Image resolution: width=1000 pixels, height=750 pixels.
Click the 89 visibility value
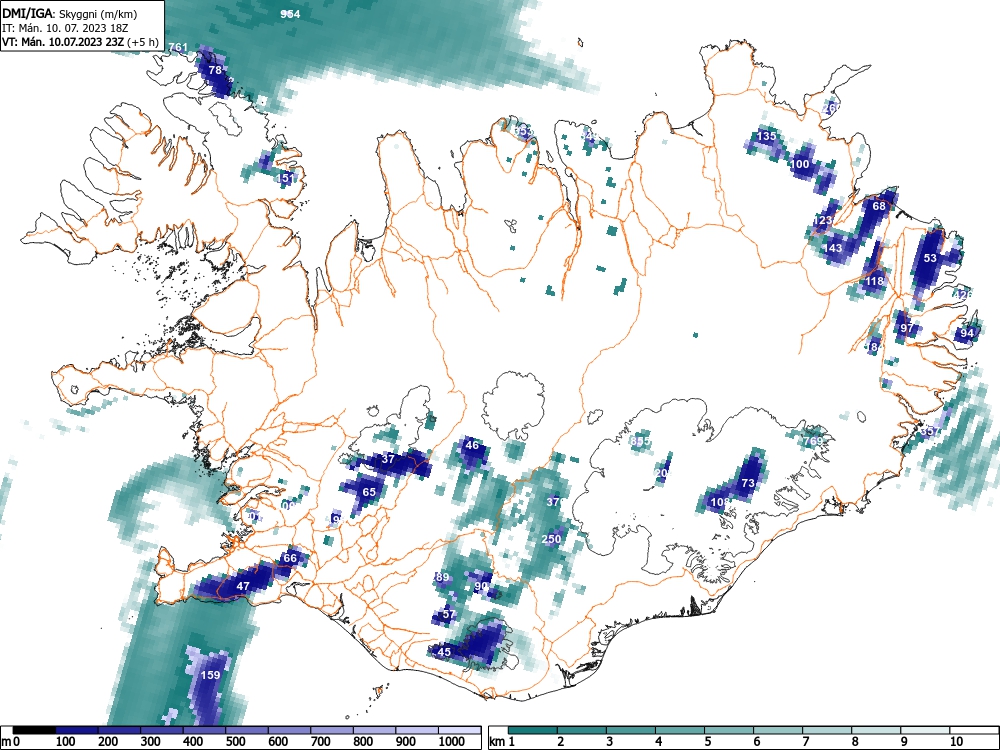click(442, 577)
